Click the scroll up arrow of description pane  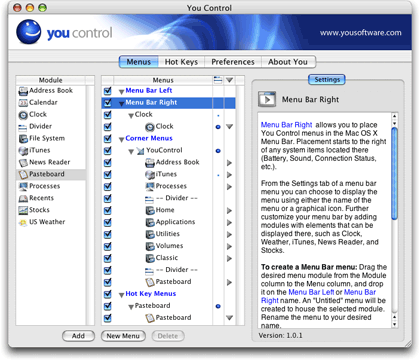(395, 116)
